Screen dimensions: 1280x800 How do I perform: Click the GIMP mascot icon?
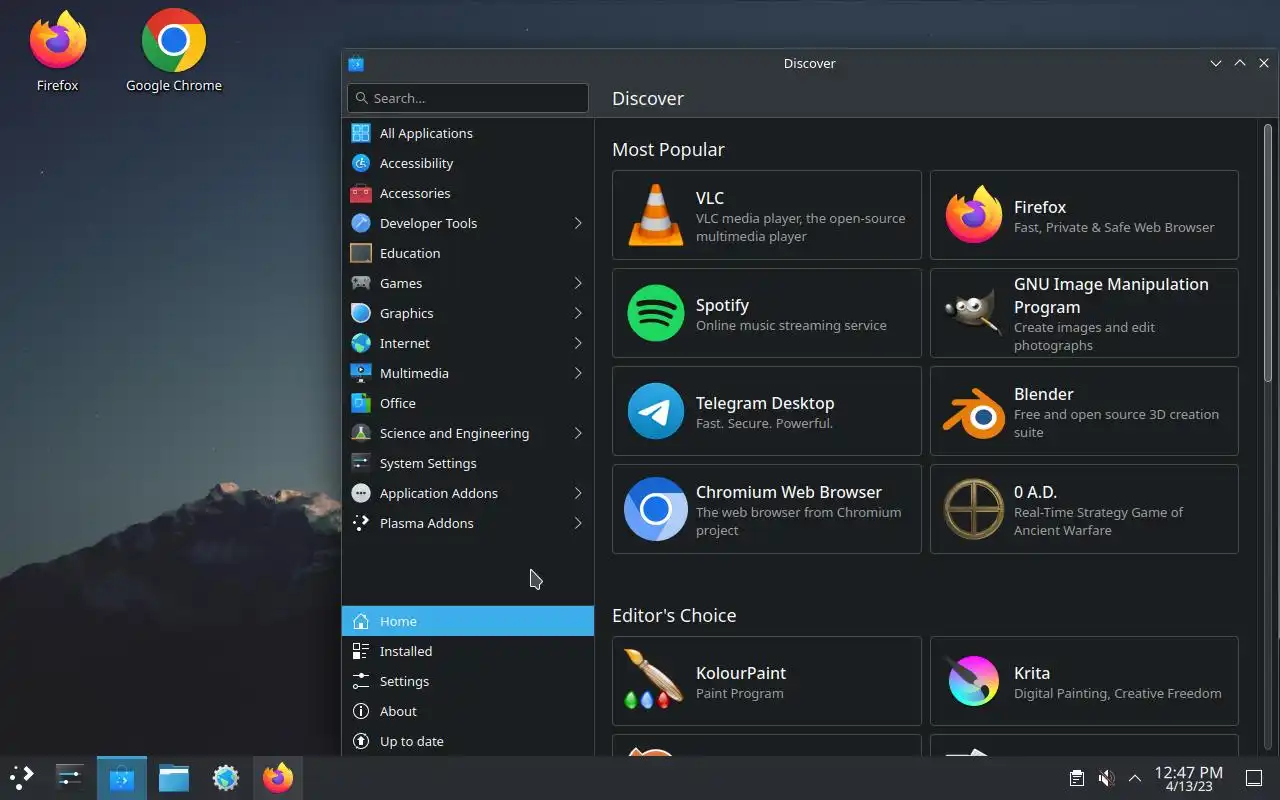click(x=974, y=313)
